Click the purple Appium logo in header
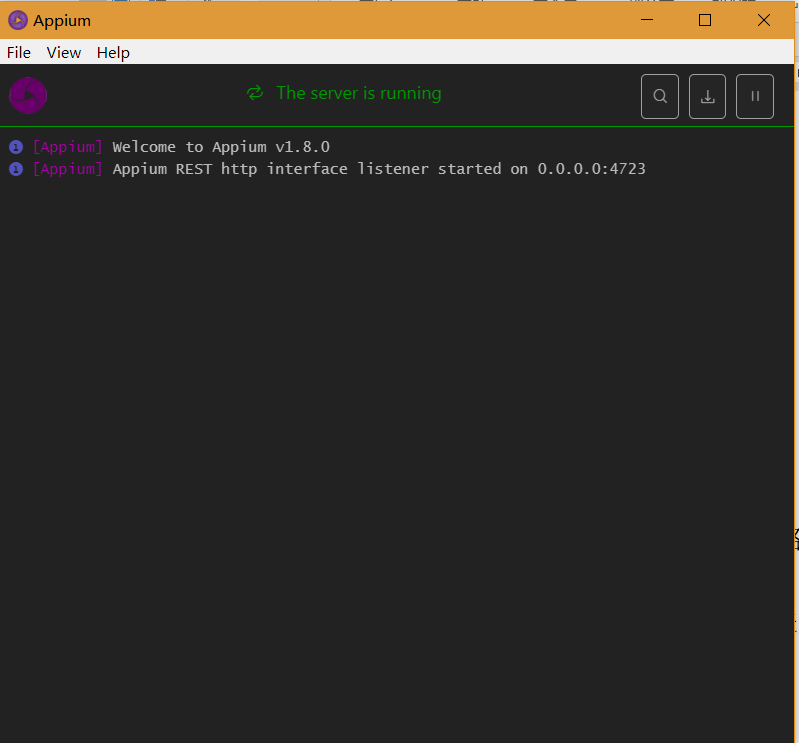This screenshot has width=799, height=743. pyautogui.click(x=28, y=95)
